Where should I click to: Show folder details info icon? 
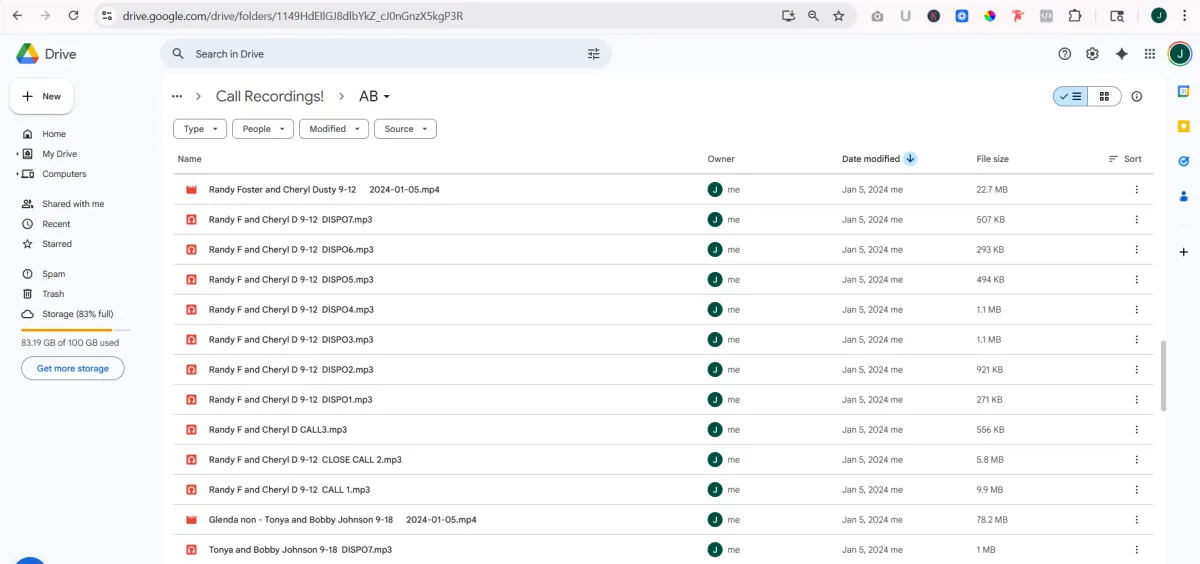coord(1136,97)
